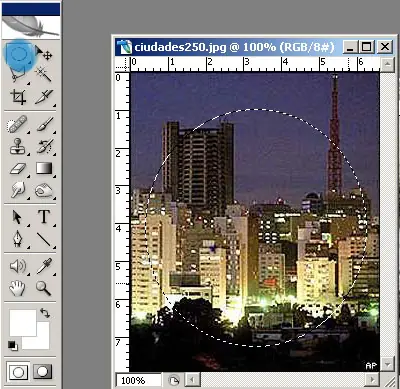Select the Polygonal Lasso tool
This screenshot has height=389, width=400.
(18, 76)
